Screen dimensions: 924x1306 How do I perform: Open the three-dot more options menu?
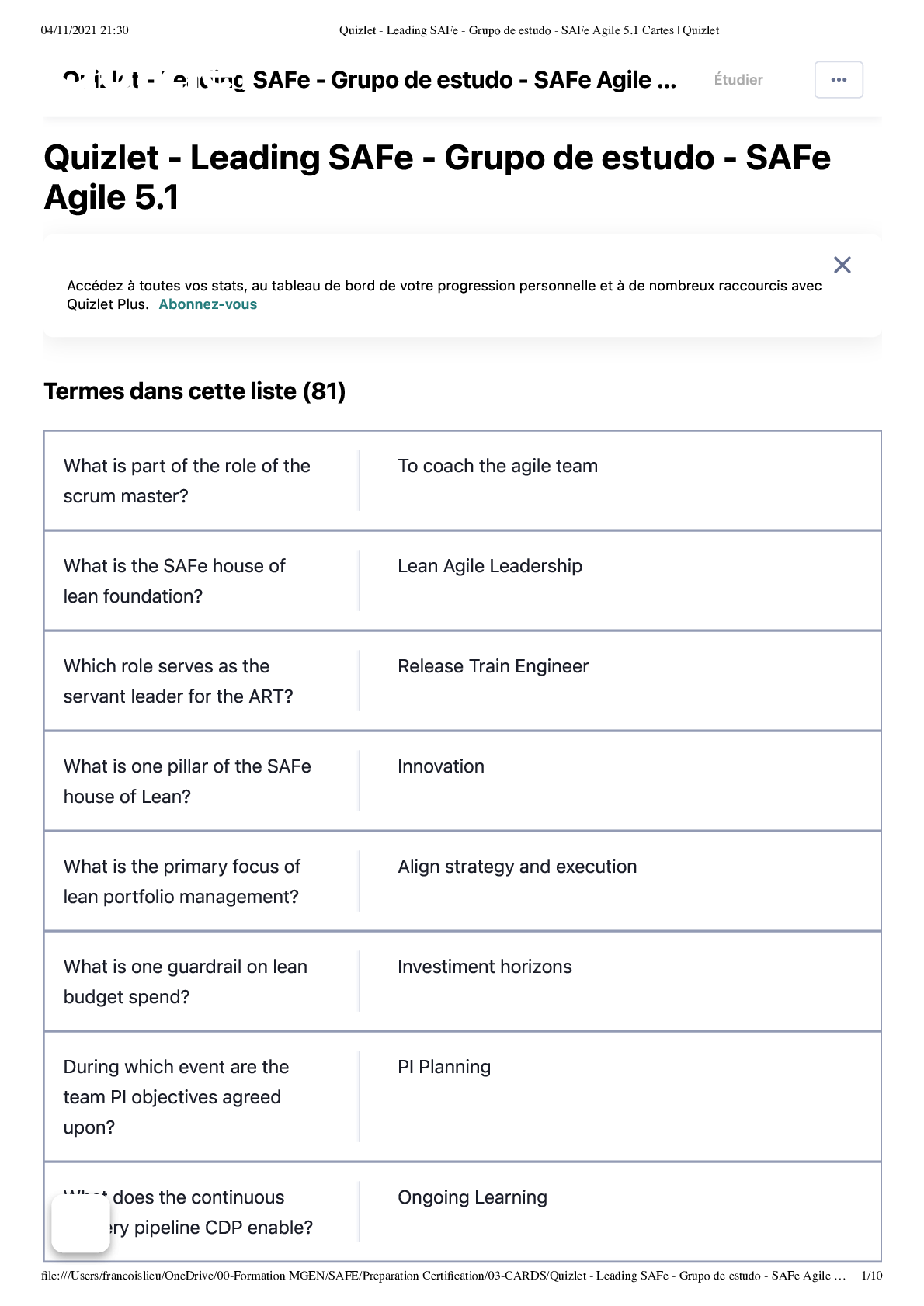pos(839,80)
